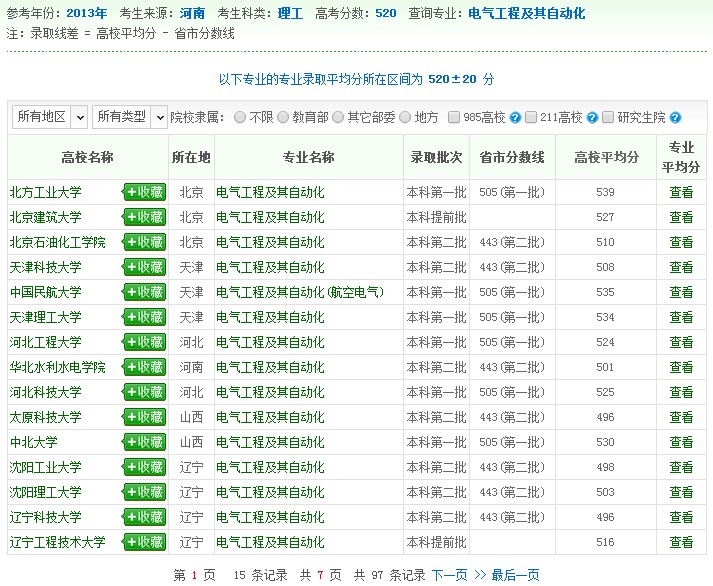
Task: Click 专业平均分 column header
Action: 681,157
